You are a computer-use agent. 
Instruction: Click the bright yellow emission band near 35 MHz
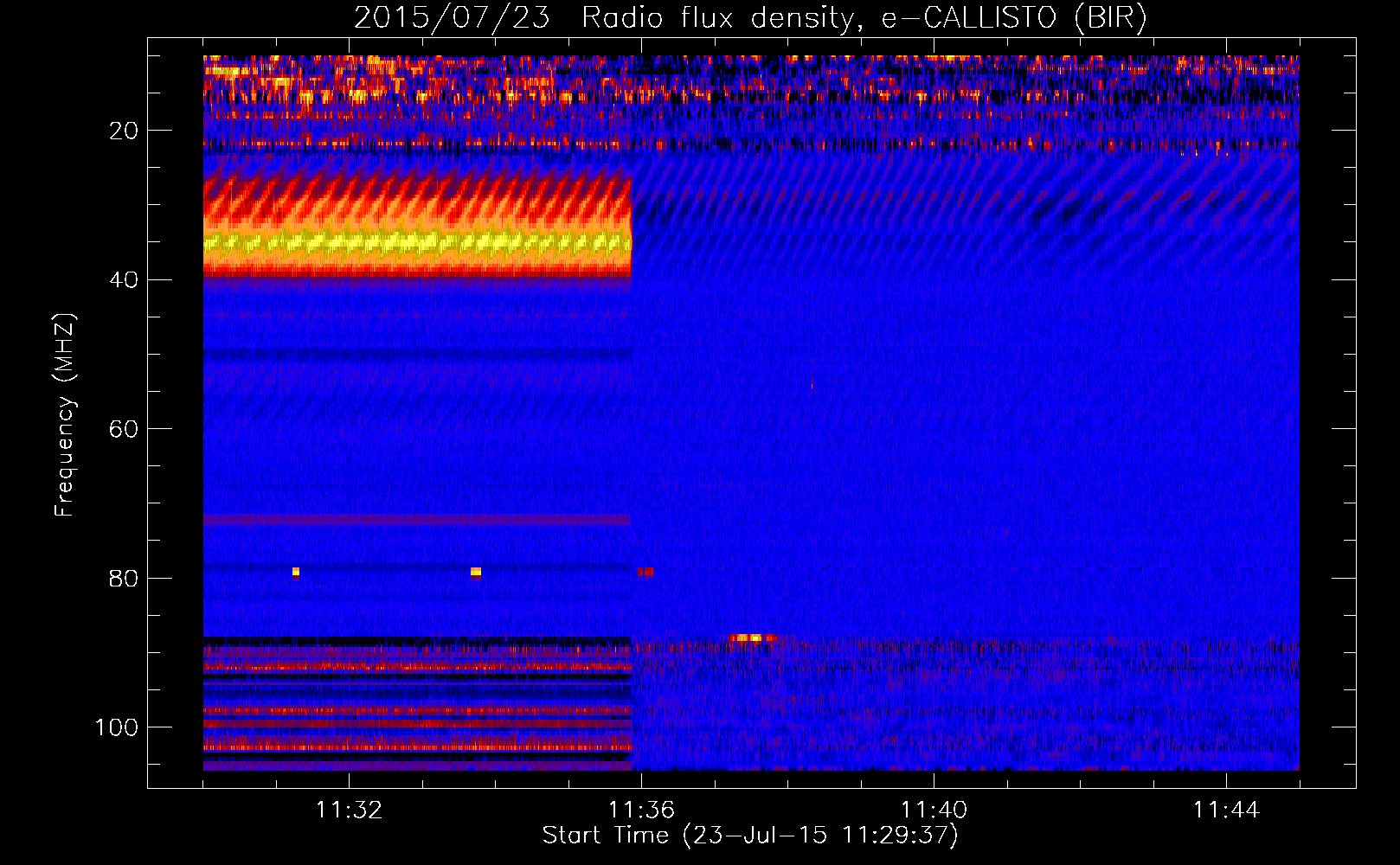point(418,244)
